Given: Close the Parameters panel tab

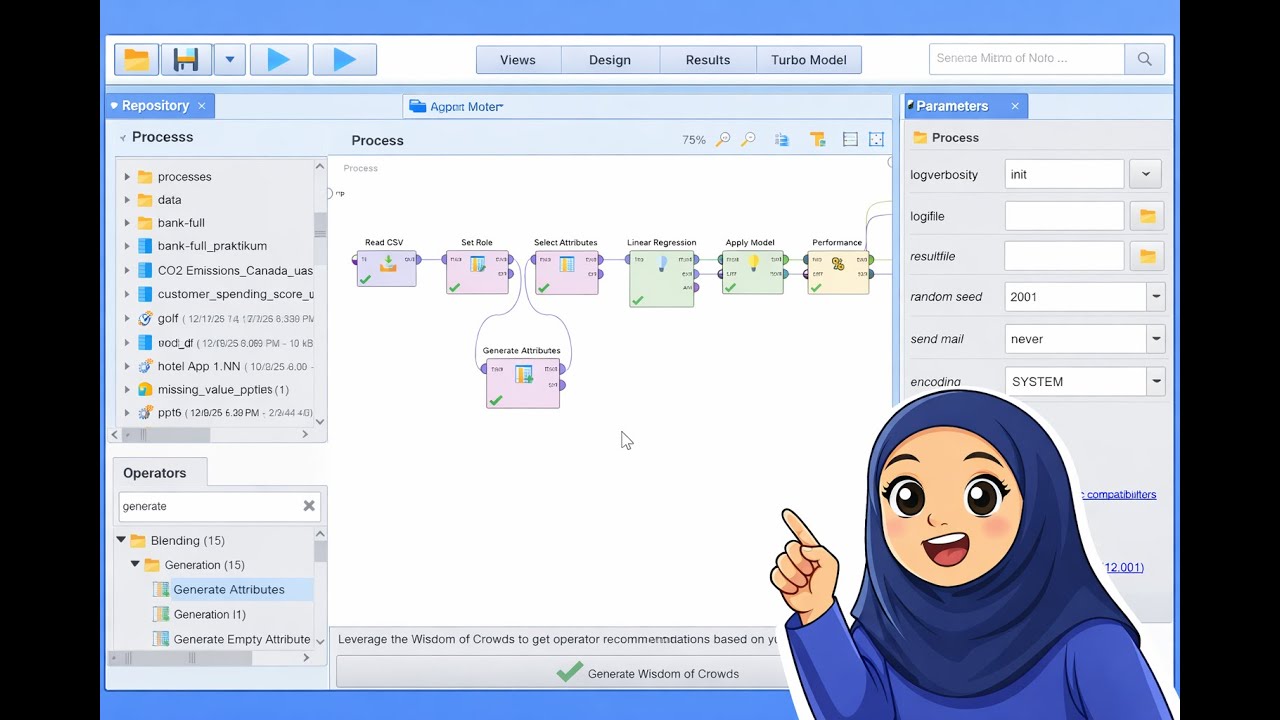Looking at the screenshot, I should (x=1015, y=106).
